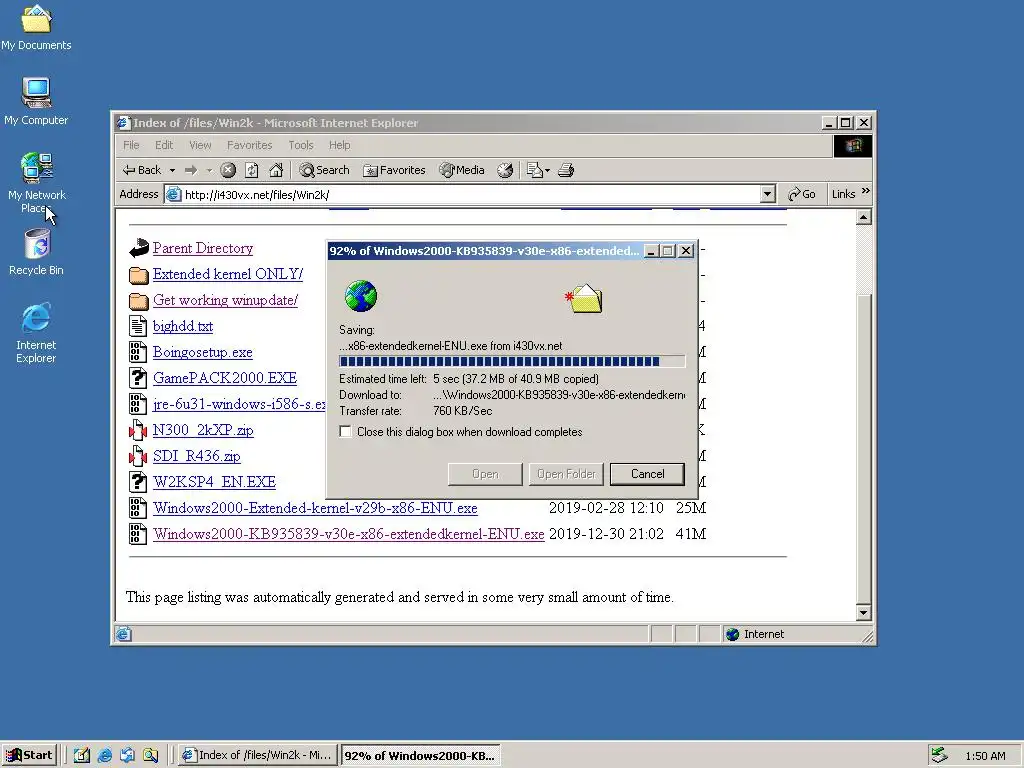This screenshot has height=768, width=1024.
Task: Switch to Index of /files/Win2k taskbar button
Action: coord(258,756)
